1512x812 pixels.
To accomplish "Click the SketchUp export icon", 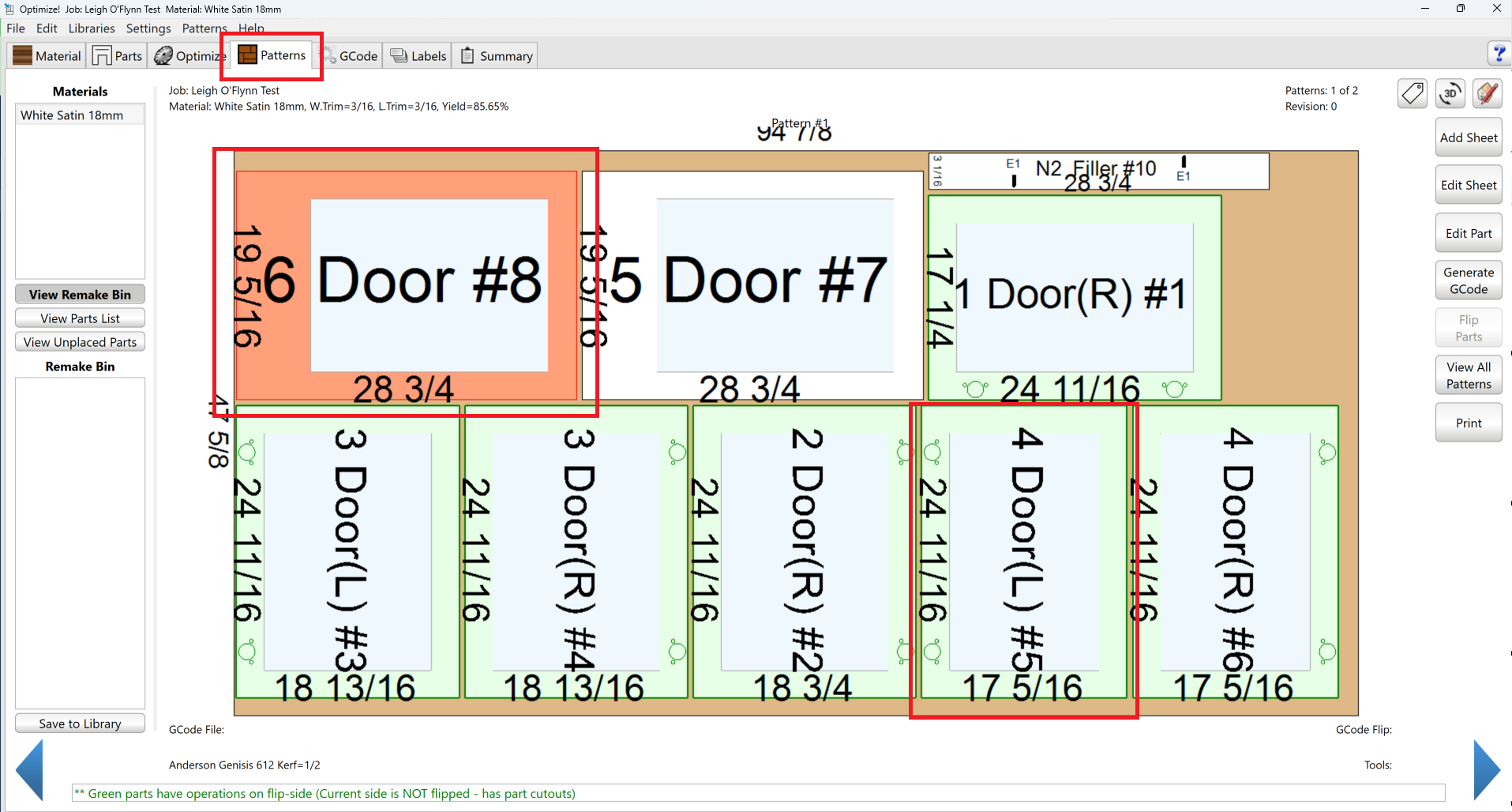I will tap(1487, 94).
